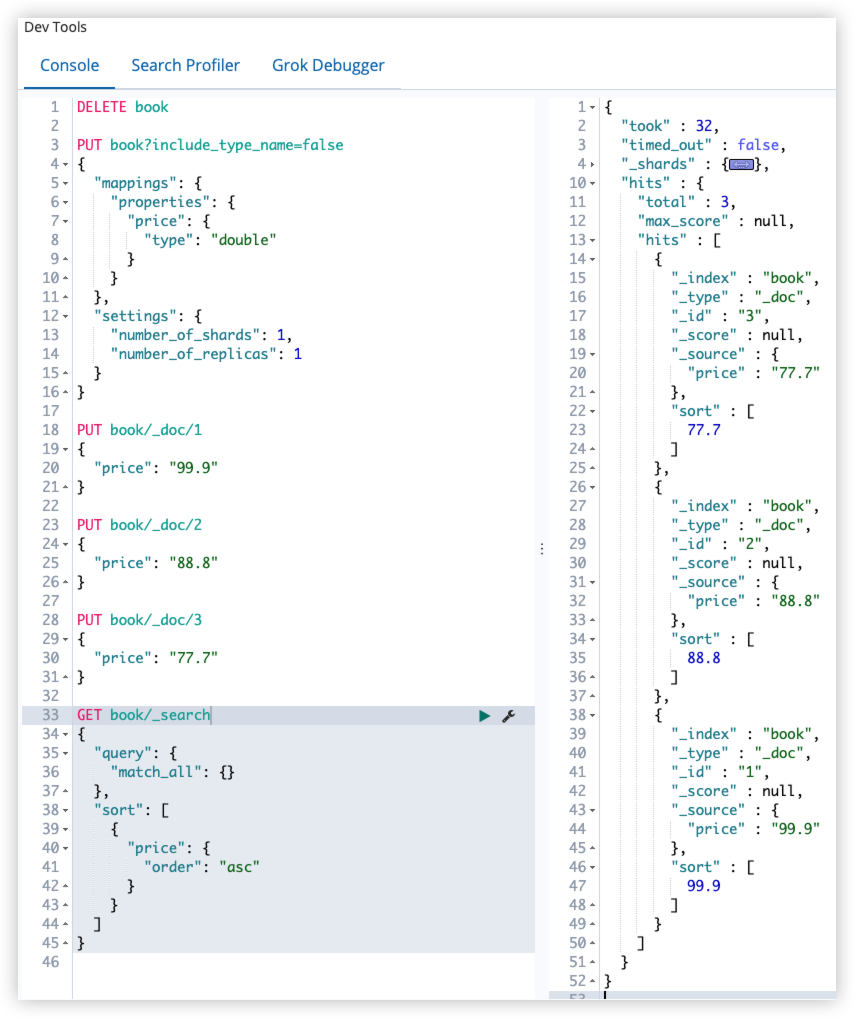The image size is (854, 1018).
Task: Collapse the doc 3 body at line 29
Action: click(x=66, y=639)
